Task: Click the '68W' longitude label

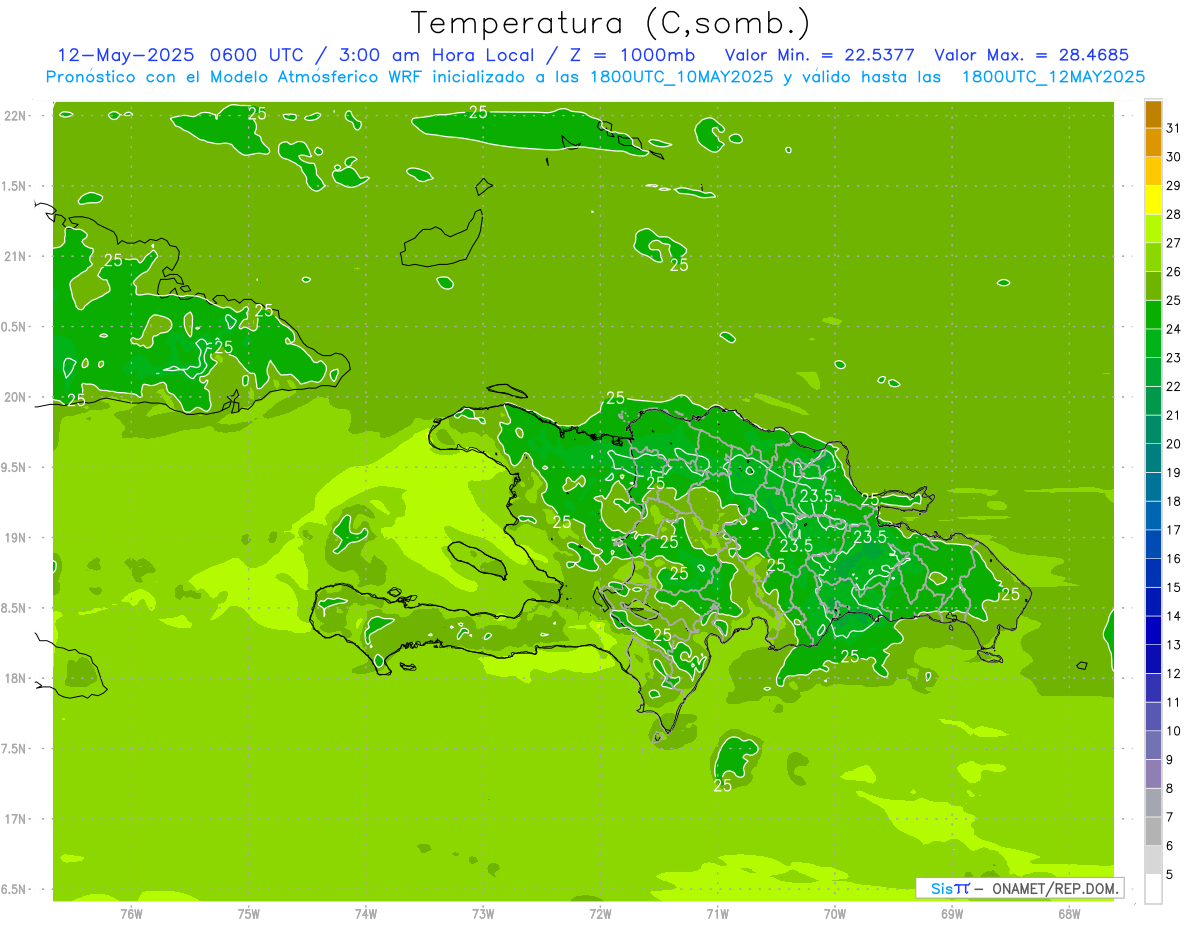Action: [1069, 914]
